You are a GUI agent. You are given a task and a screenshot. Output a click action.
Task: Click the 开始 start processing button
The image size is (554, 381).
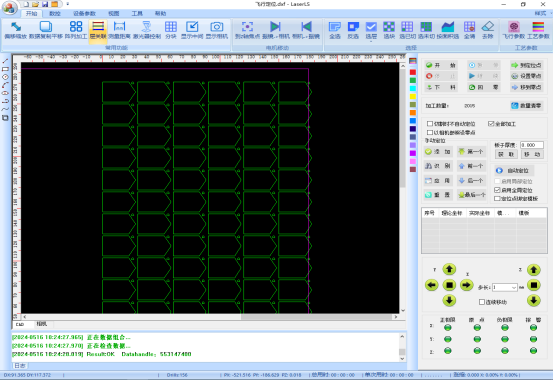pos(441,65)
